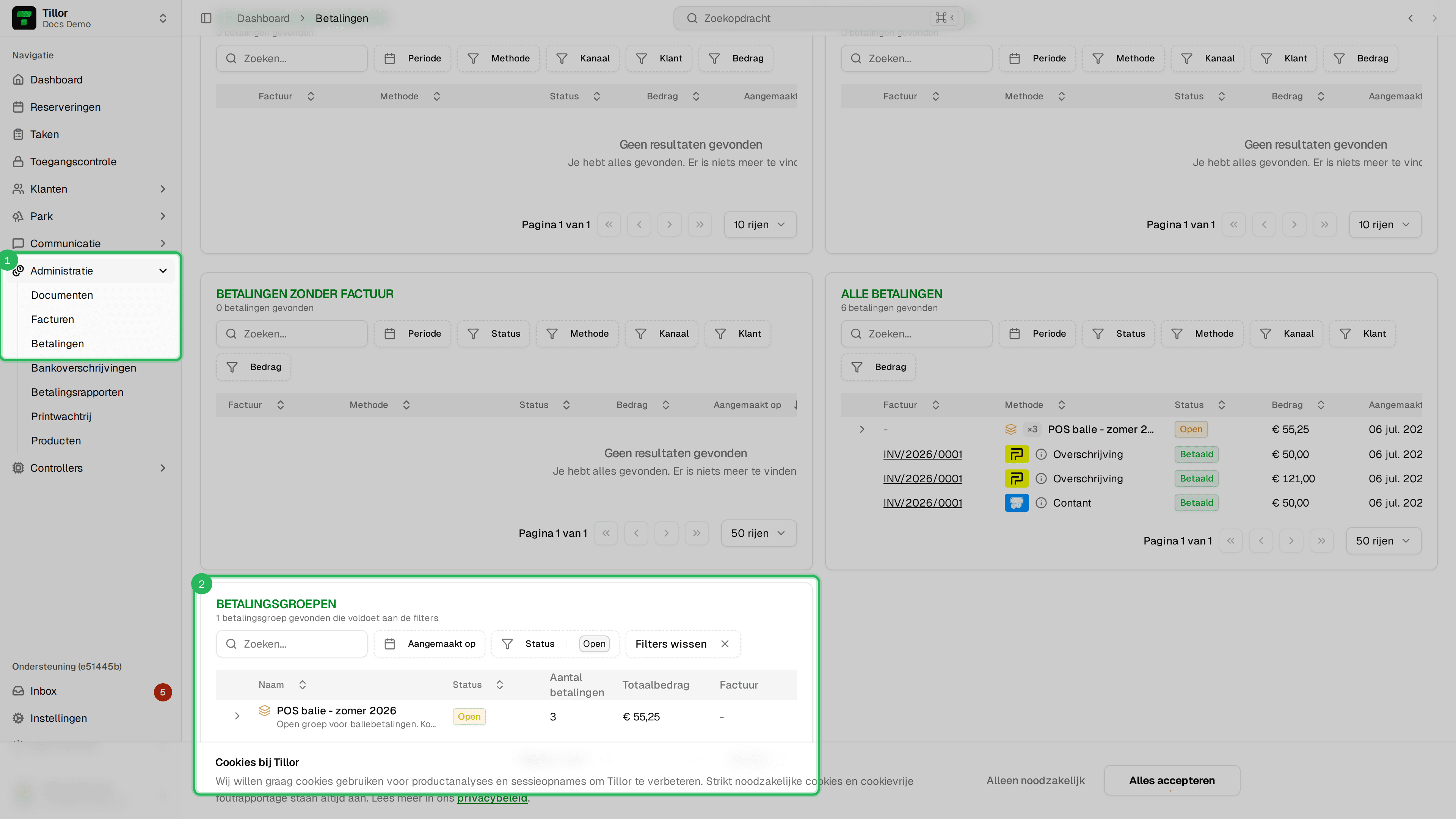Screen dimensions: 1456x819
Task: Open Methode filter in Alle betalingen
Action: (1202, 334)
